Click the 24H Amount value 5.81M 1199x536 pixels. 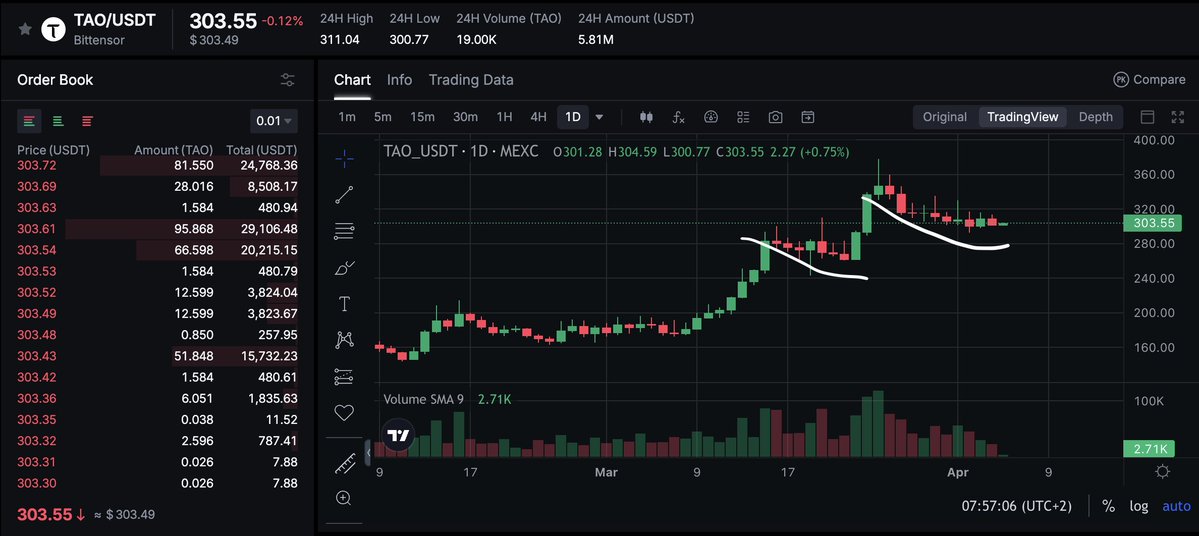click(x=596, y=39)
